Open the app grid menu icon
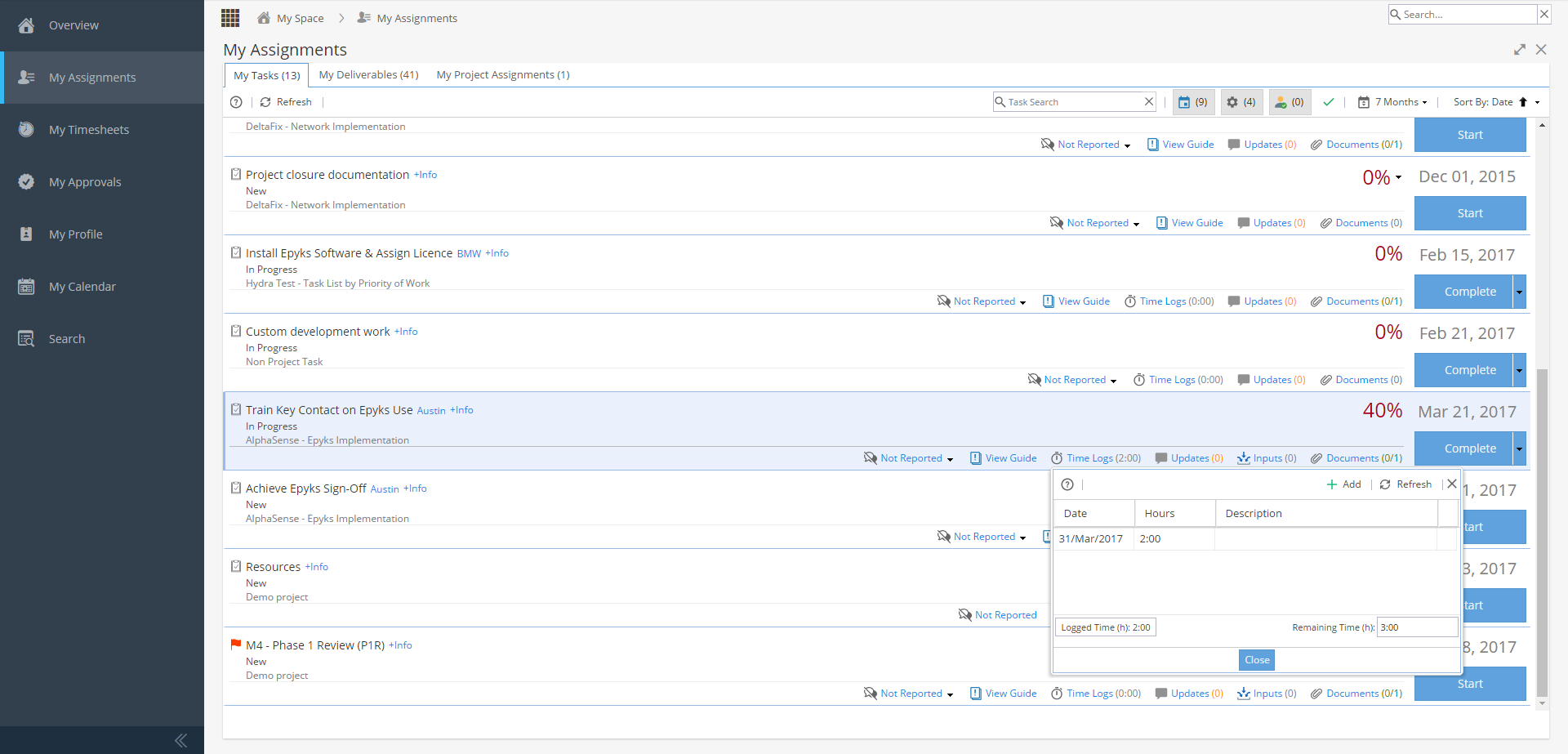The image size is (1568, 754). click(x=230, y=17)
